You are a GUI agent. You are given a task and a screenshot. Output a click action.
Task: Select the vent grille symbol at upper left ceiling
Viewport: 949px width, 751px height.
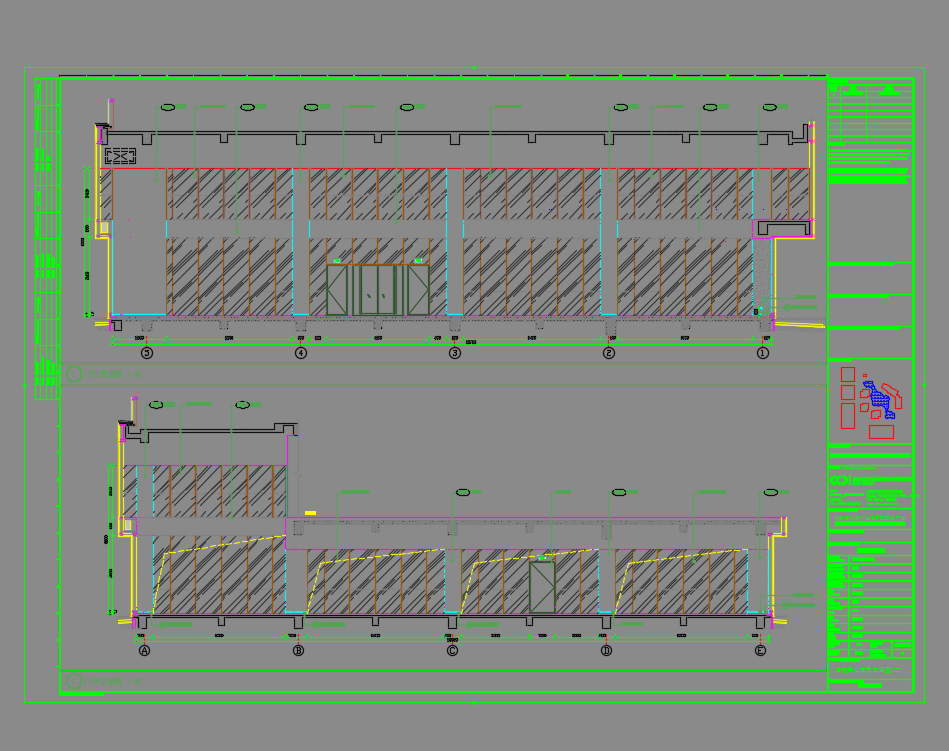120,156
